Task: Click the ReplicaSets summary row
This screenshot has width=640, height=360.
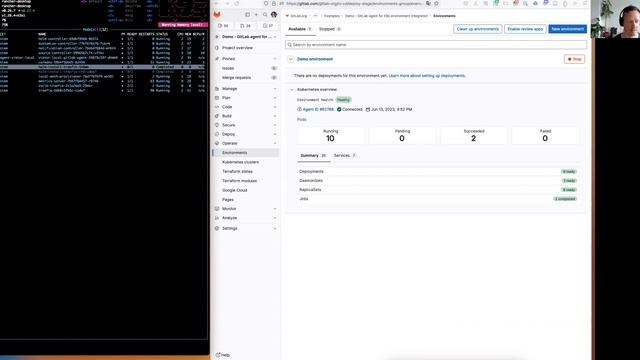Action: [438, 190]
